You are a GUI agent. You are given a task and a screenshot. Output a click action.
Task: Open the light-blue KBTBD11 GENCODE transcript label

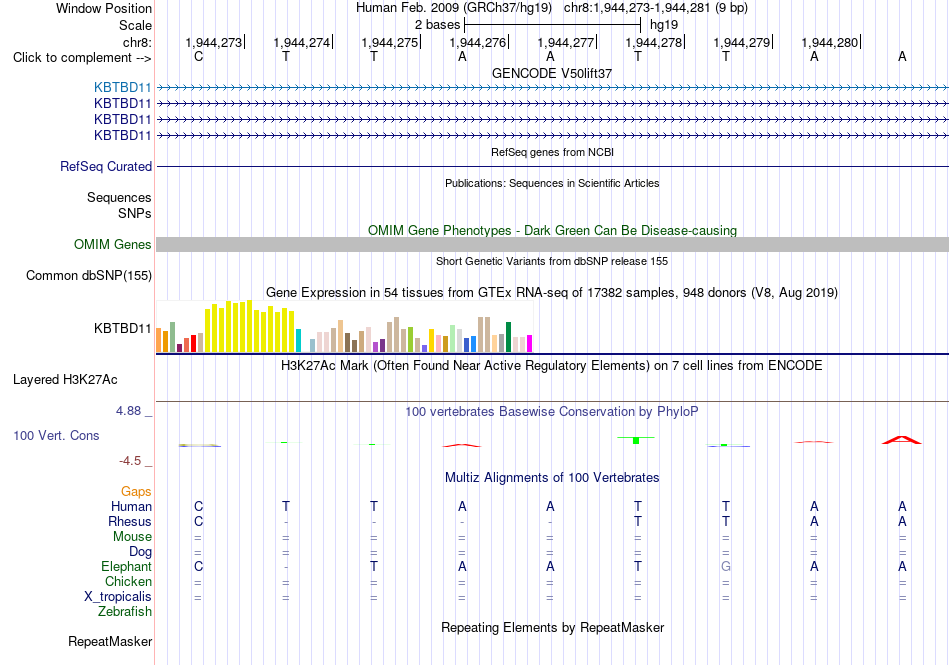point(122,88)
